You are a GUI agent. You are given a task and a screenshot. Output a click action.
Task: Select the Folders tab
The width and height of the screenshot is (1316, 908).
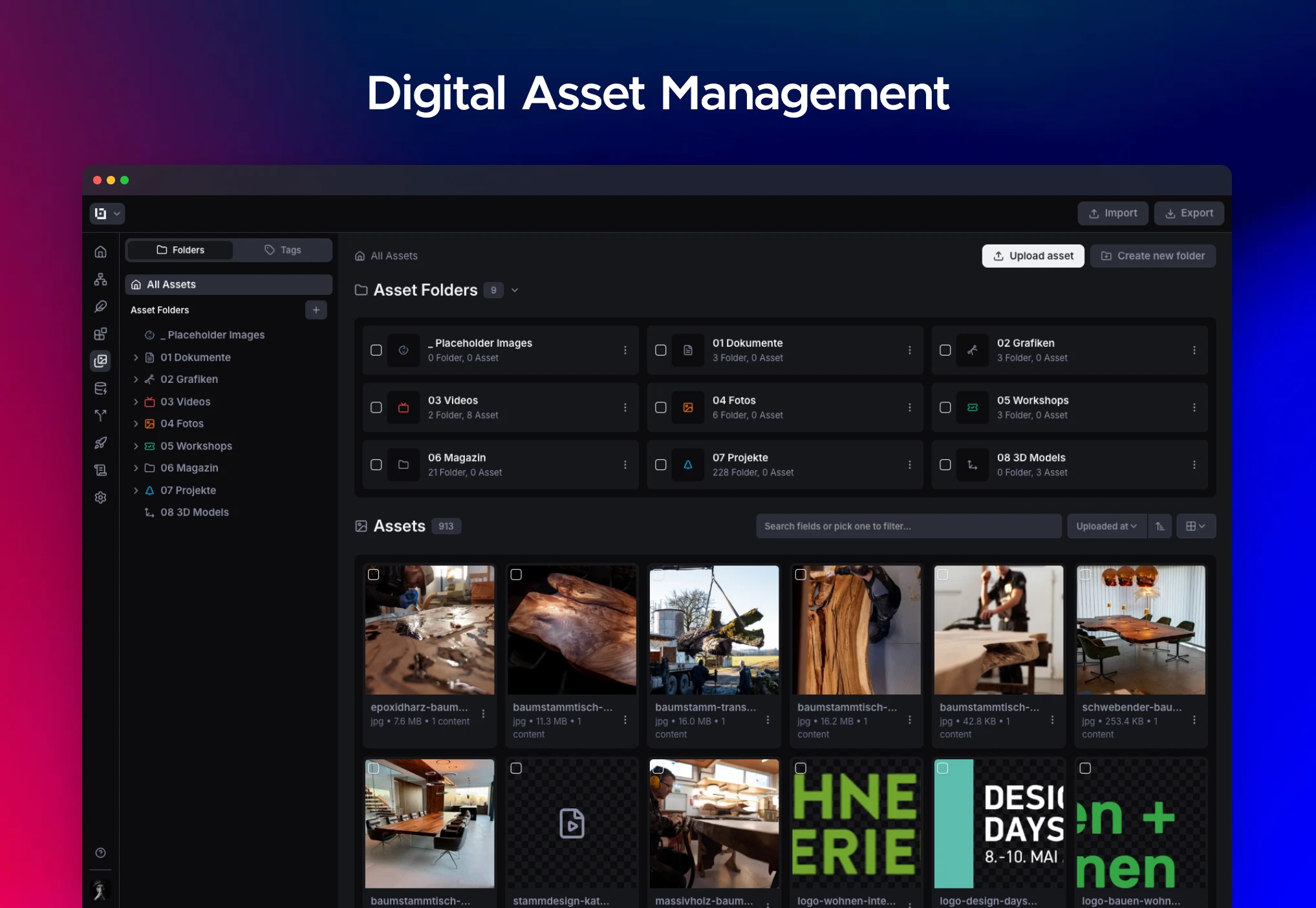click(180, 250)
